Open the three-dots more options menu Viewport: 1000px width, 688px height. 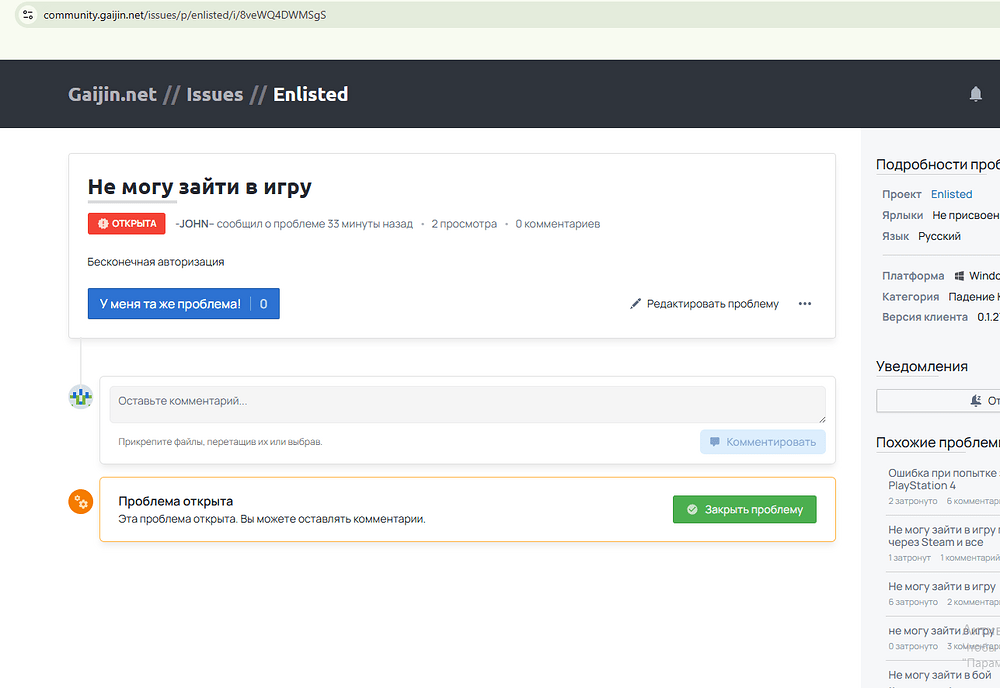[805, 304]
